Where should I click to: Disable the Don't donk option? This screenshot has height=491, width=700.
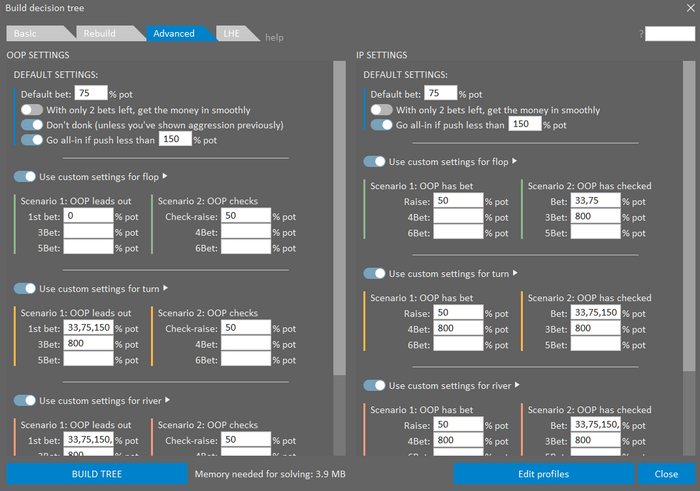(32, 125)
